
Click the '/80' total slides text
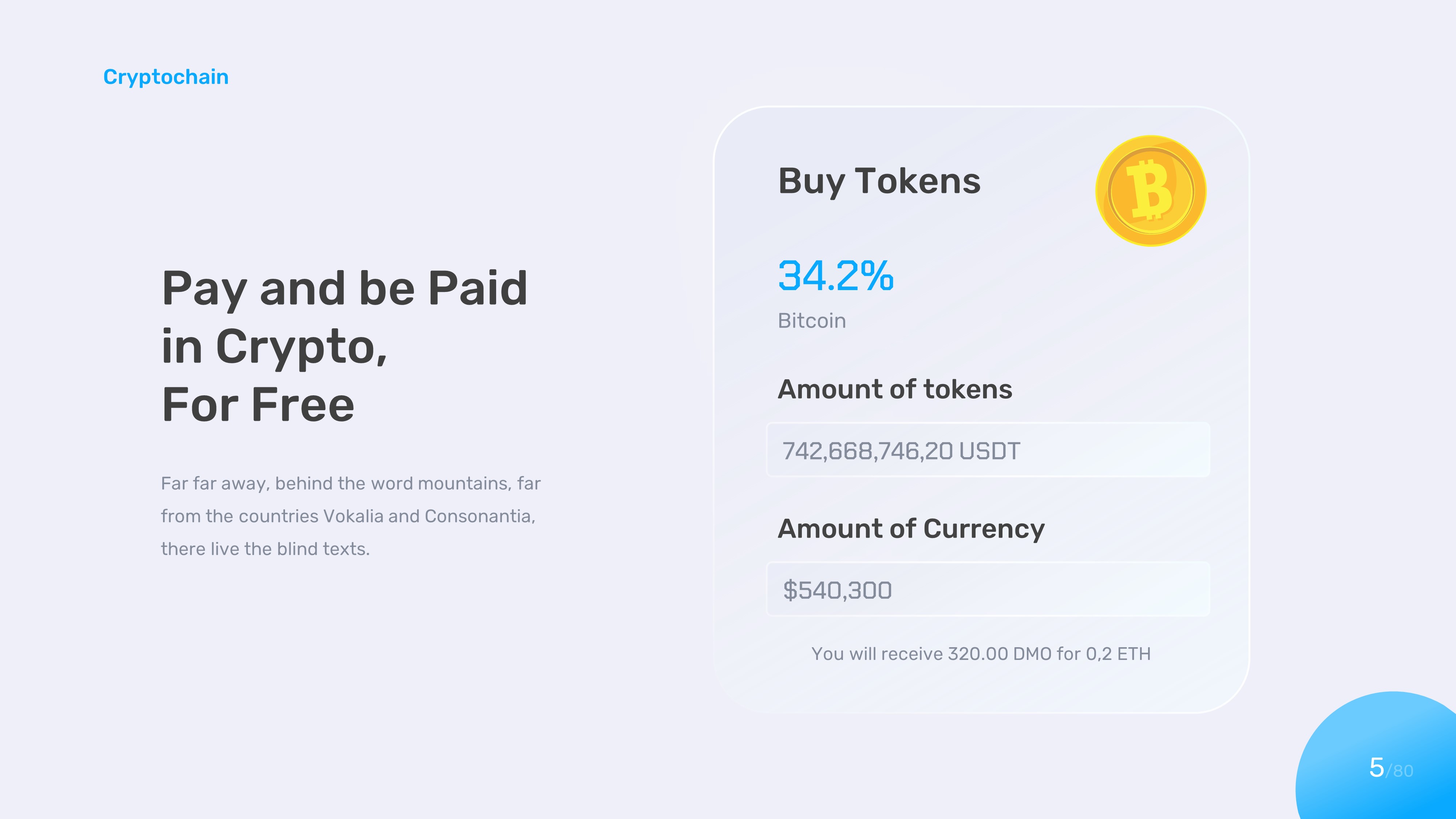tap(1400, 771)
